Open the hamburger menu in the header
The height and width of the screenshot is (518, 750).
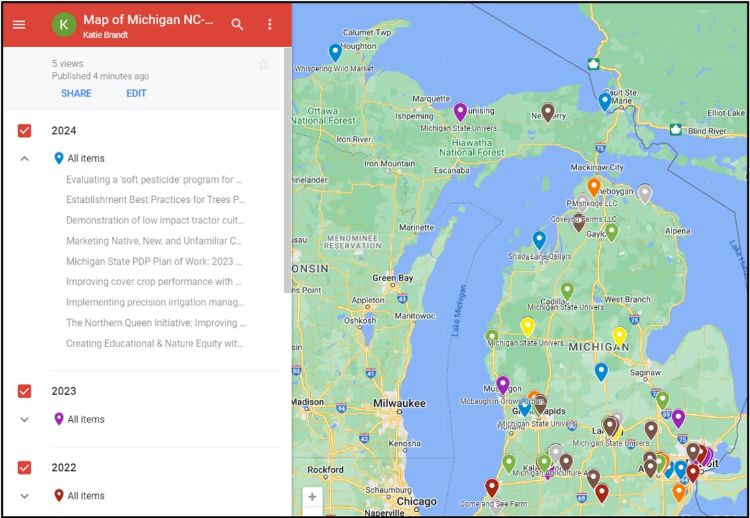click(x=19, y=24)
